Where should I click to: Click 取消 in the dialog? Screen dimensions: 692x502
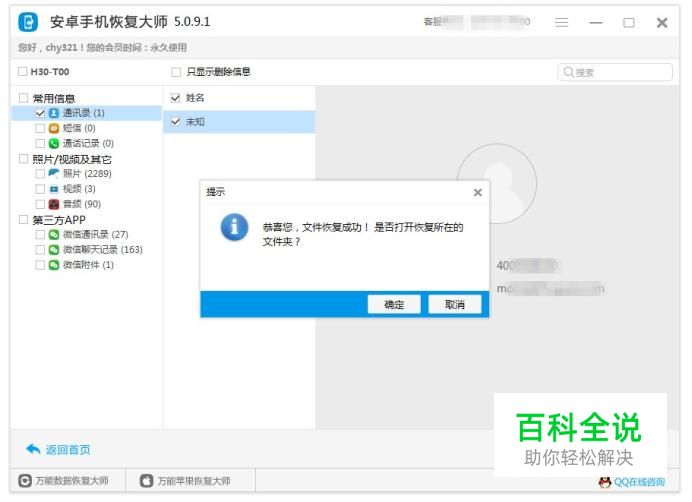pos(455,304)
